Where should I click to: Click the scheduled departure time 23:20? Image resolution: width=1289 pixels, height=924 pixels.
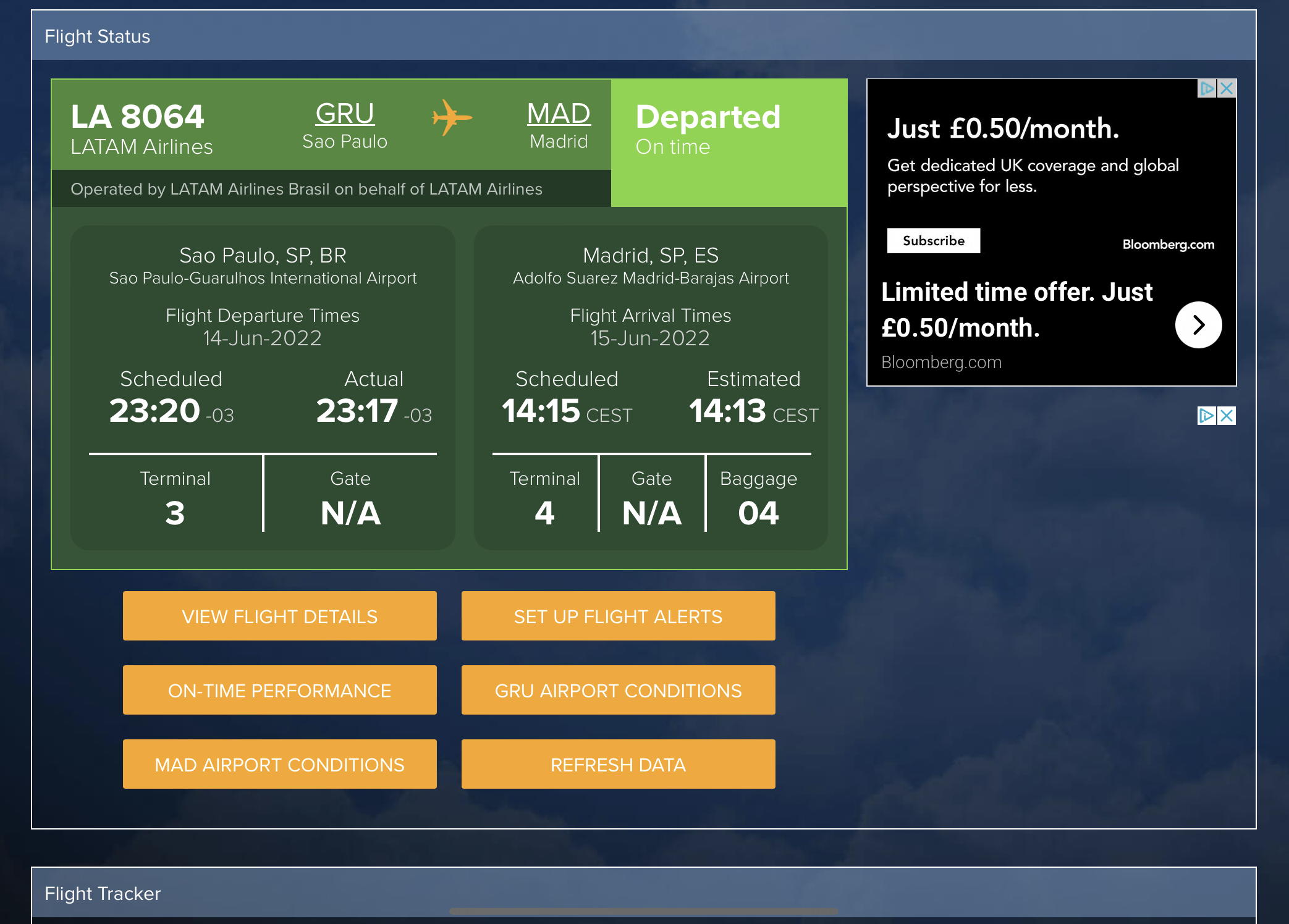click(x=154, y=410)
